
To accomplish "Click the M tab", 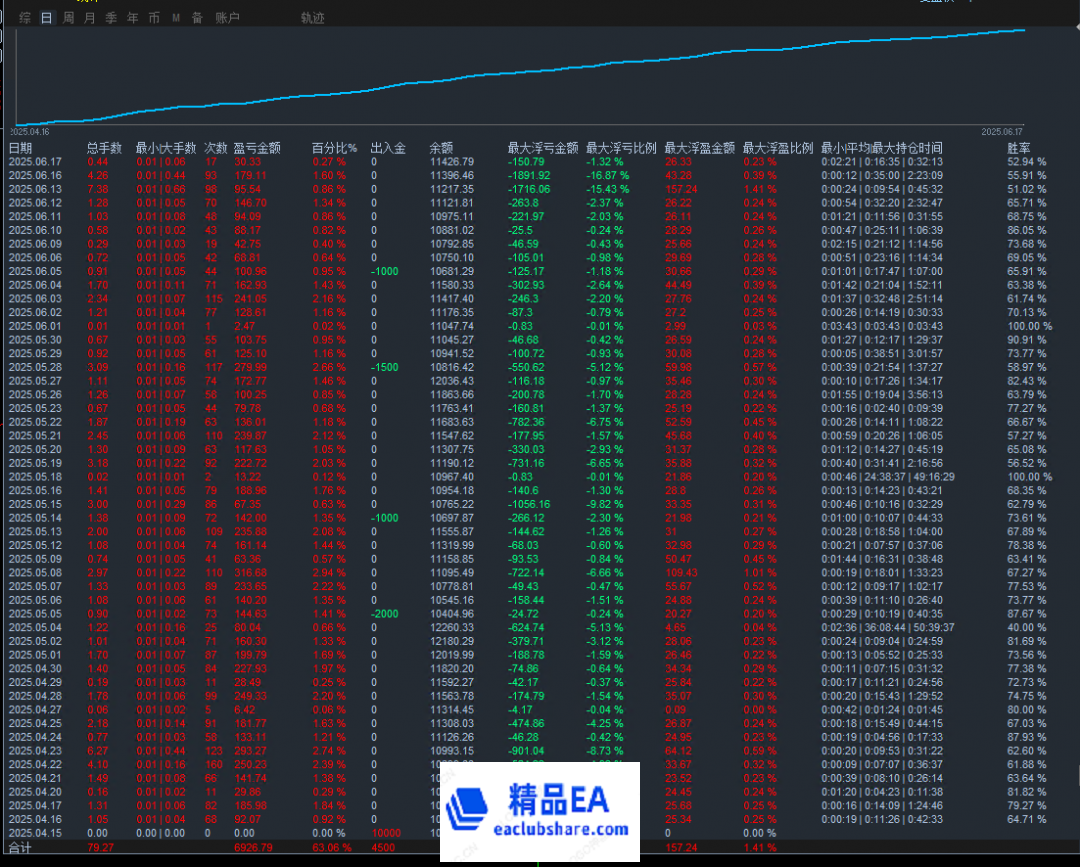I will 176,18.
